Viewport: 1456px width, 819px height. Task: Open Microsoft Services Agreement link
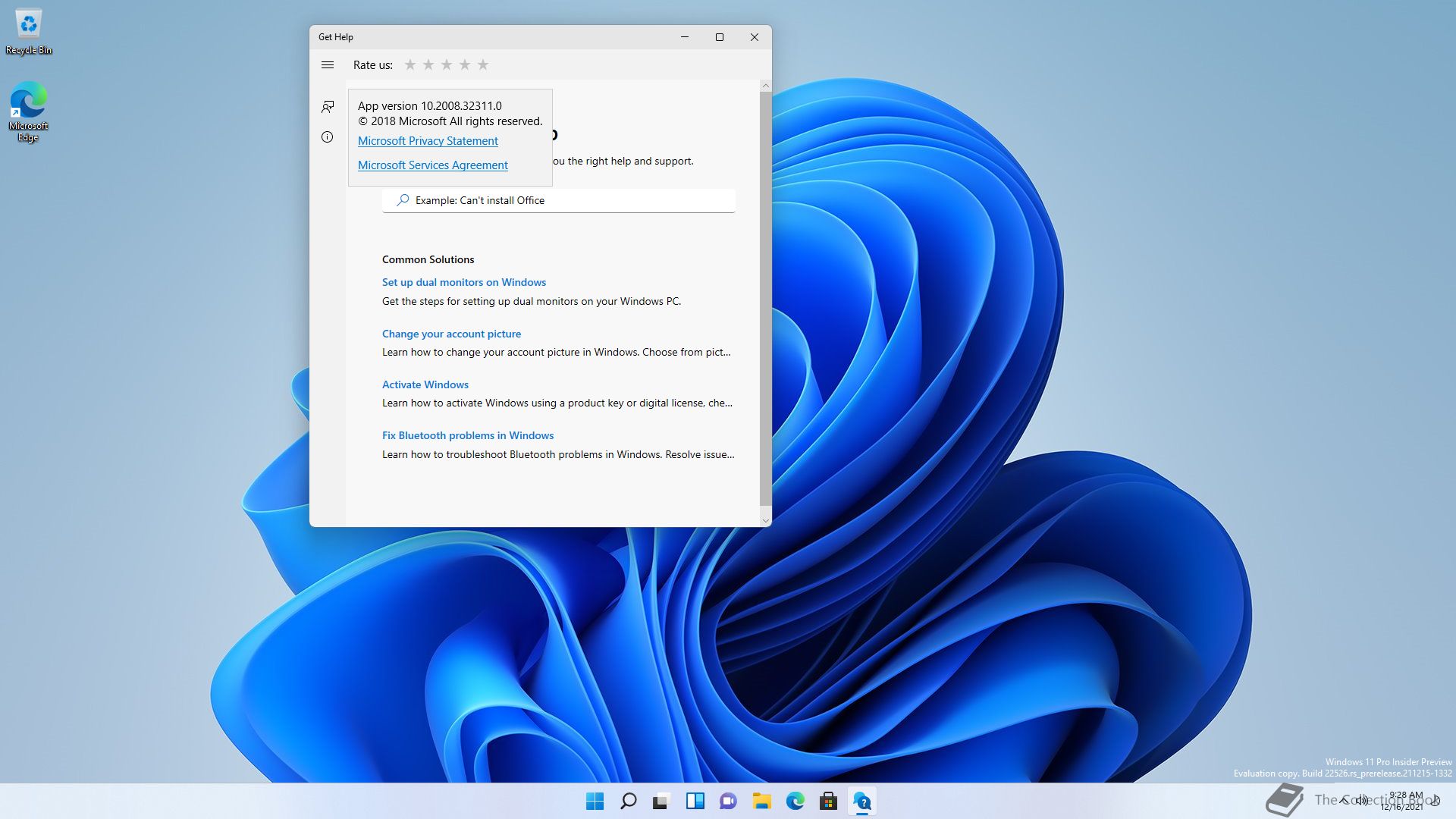[433, 165]
